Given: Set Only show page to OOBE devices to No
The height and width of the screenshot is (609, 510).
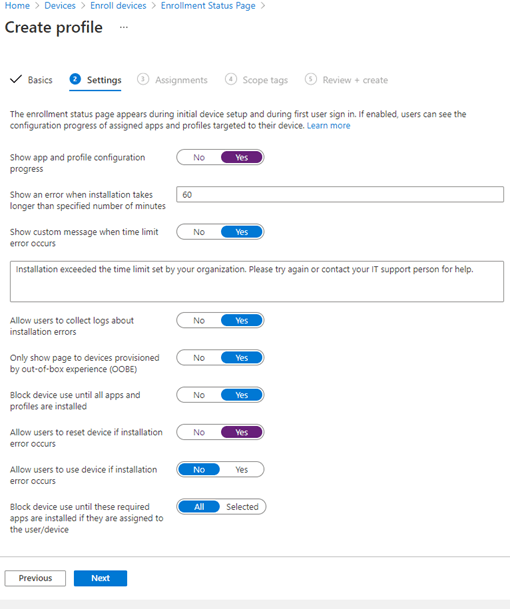Looking at the screenshot, I should point(199,358).
